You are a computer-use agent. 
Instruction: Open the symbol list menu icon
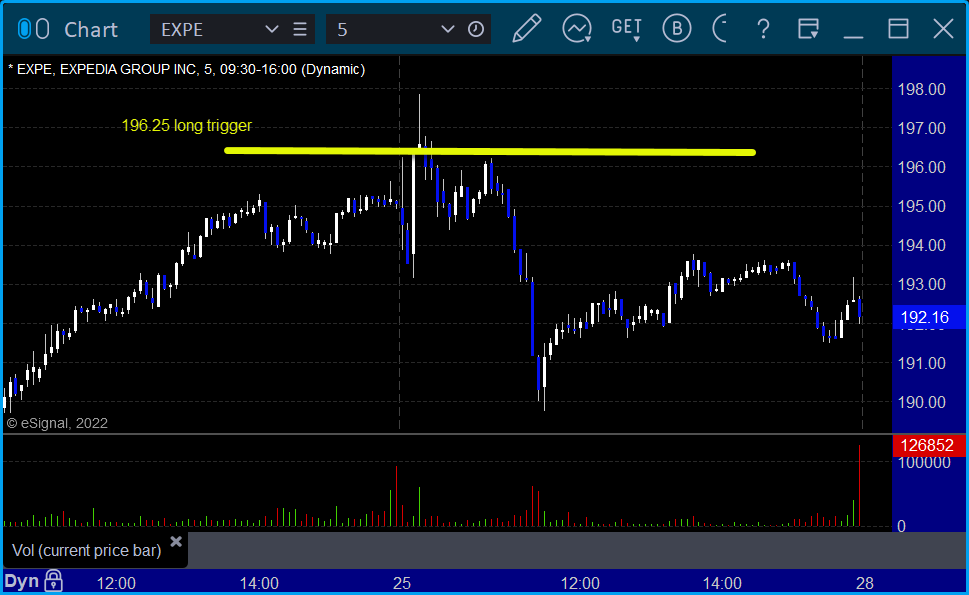(300, 29)
